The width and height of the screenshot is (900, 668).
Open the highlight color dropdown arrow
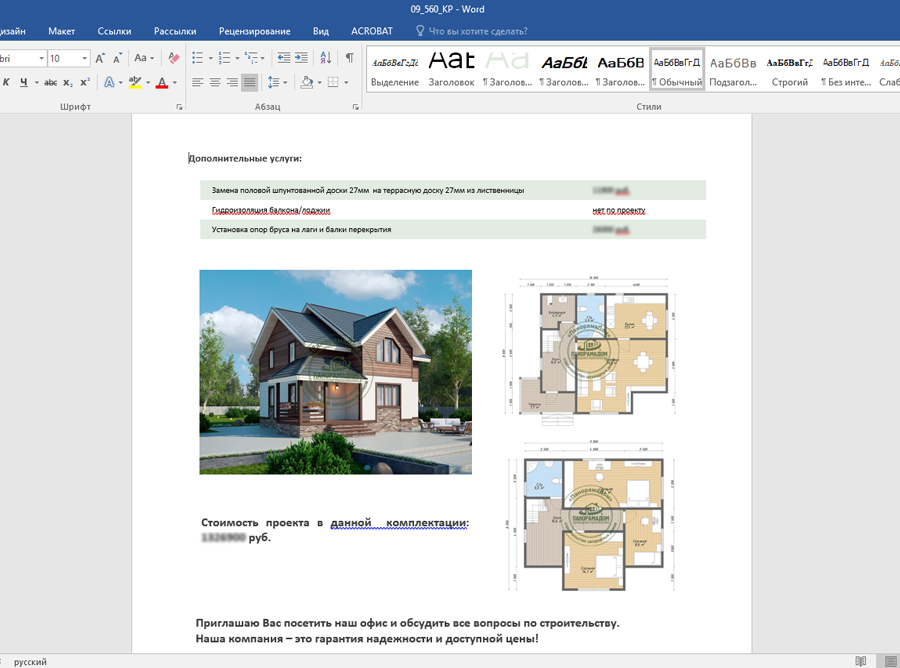(148, 83)
